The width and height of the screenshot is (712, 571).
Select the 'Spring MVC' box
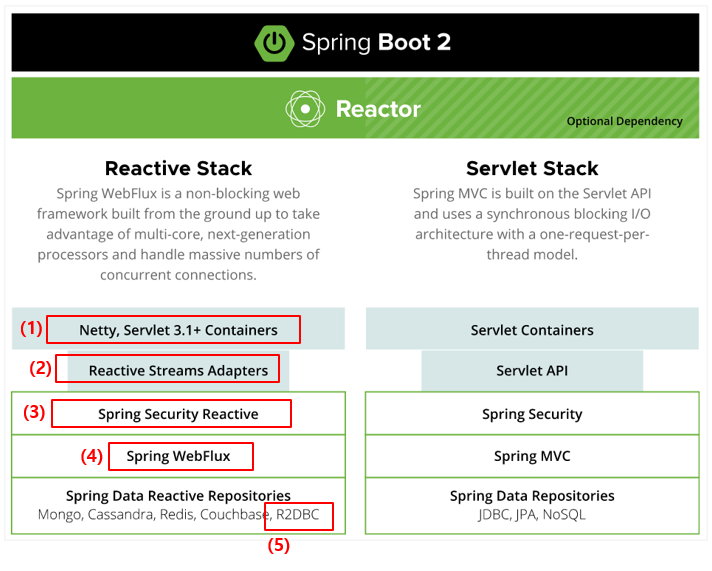(532, 456)
